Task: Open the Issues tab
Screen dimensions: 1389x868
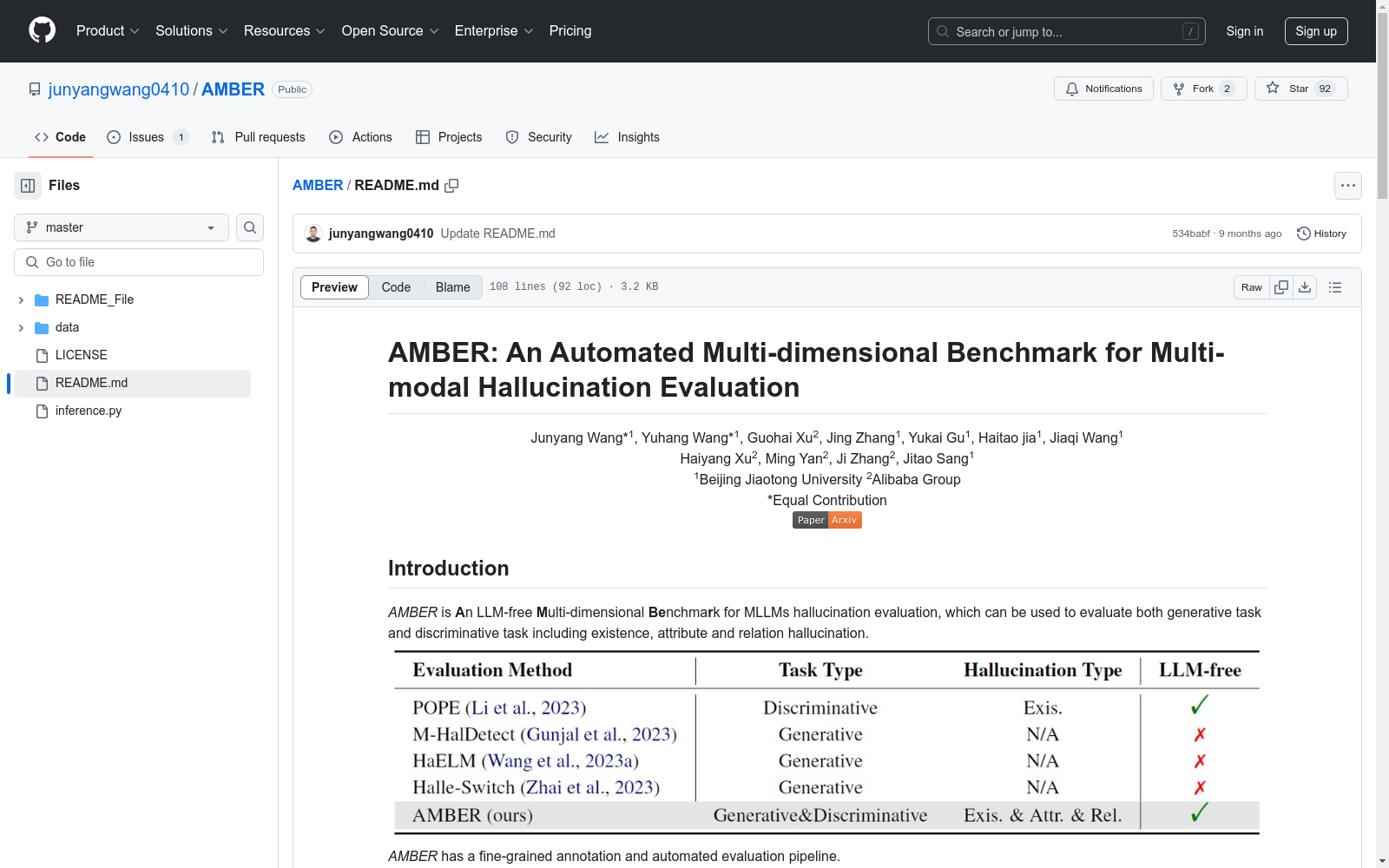Action: [147, 137]
